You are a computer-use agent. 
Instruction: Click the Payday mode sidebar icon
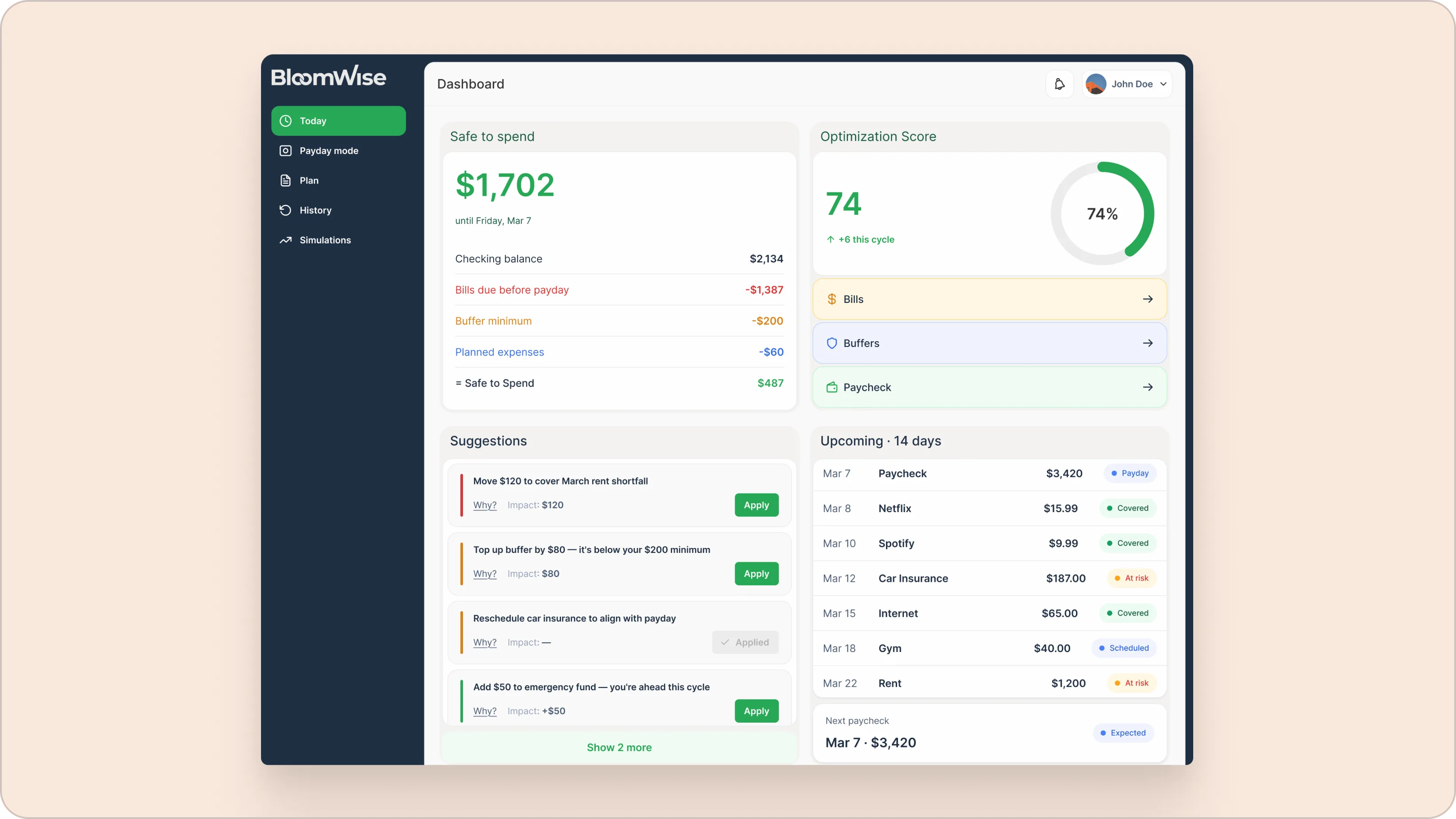(x=285, y=151)
